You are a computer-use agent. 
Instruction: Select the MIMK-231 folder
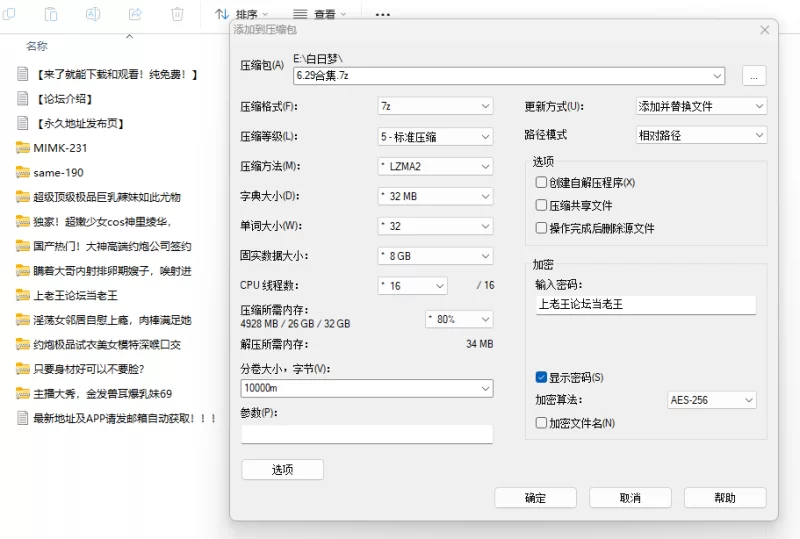pos(52,148)
